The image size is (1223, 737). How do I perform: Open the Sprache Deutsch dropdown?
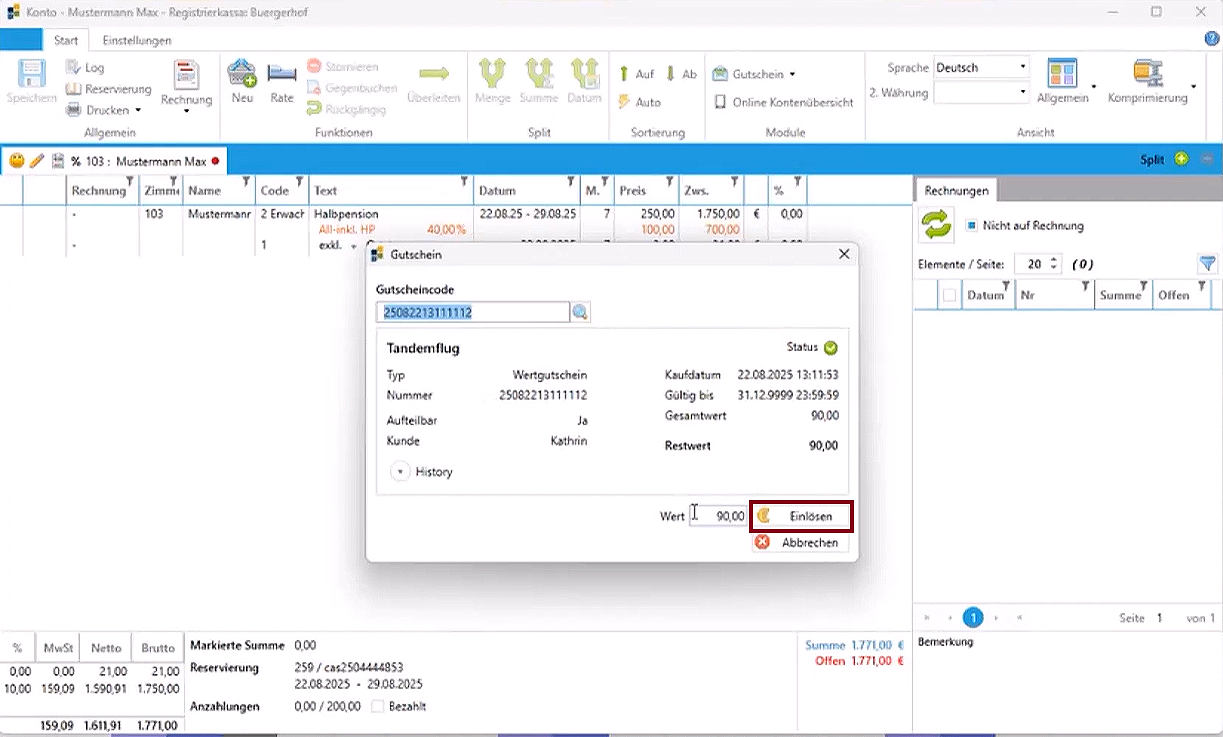pos(980,67)
